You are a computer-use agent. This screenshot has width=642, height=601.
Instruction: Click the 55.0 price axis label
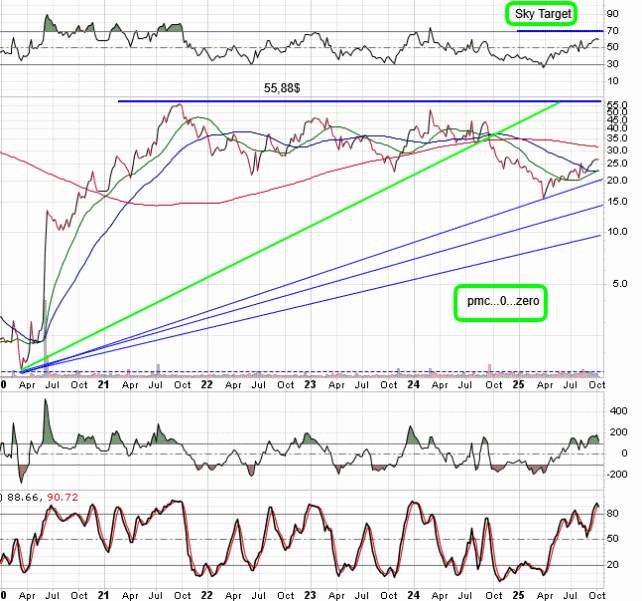617,105
